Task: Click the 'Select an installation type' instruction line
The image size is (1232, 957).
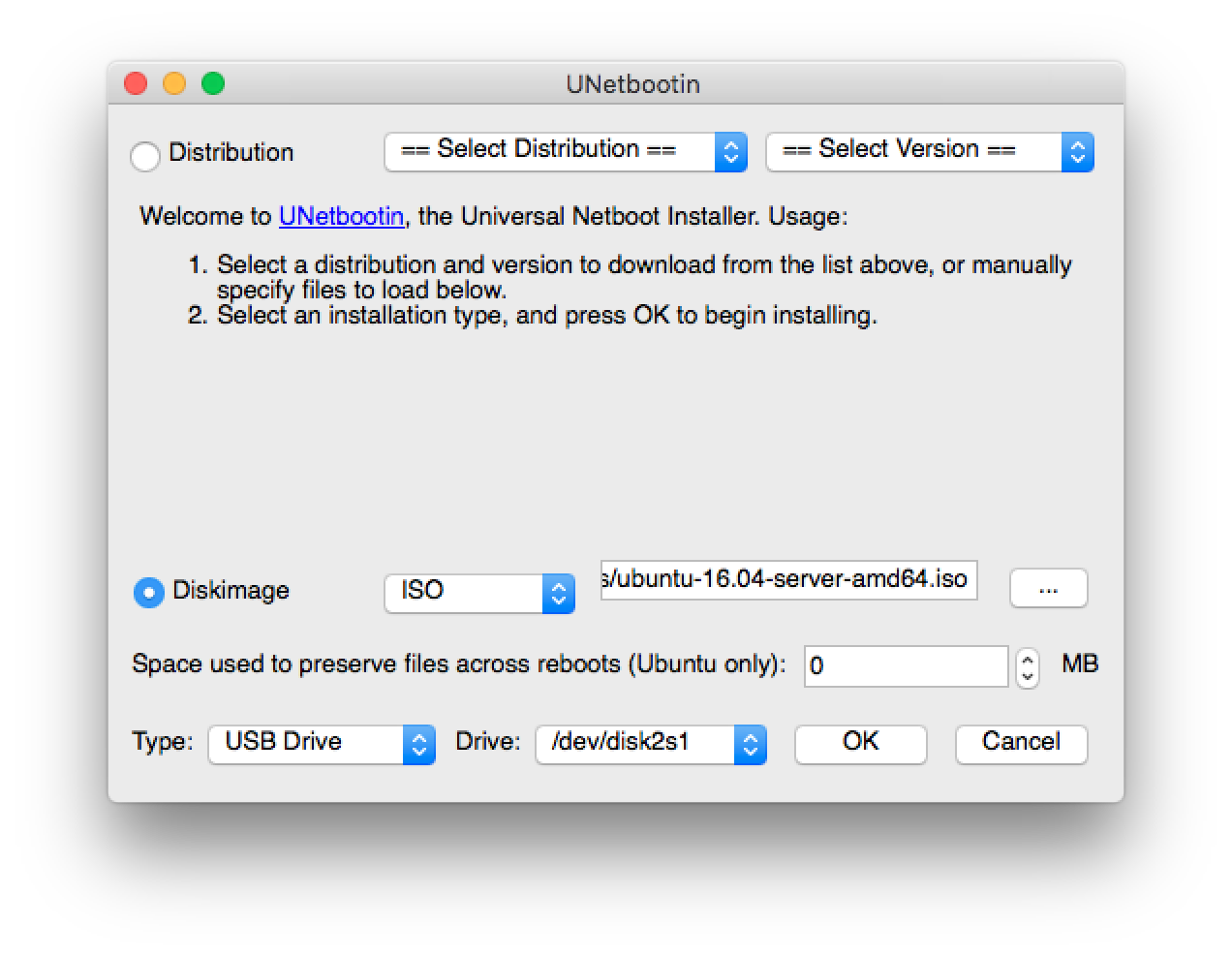Action: [547, 316]
